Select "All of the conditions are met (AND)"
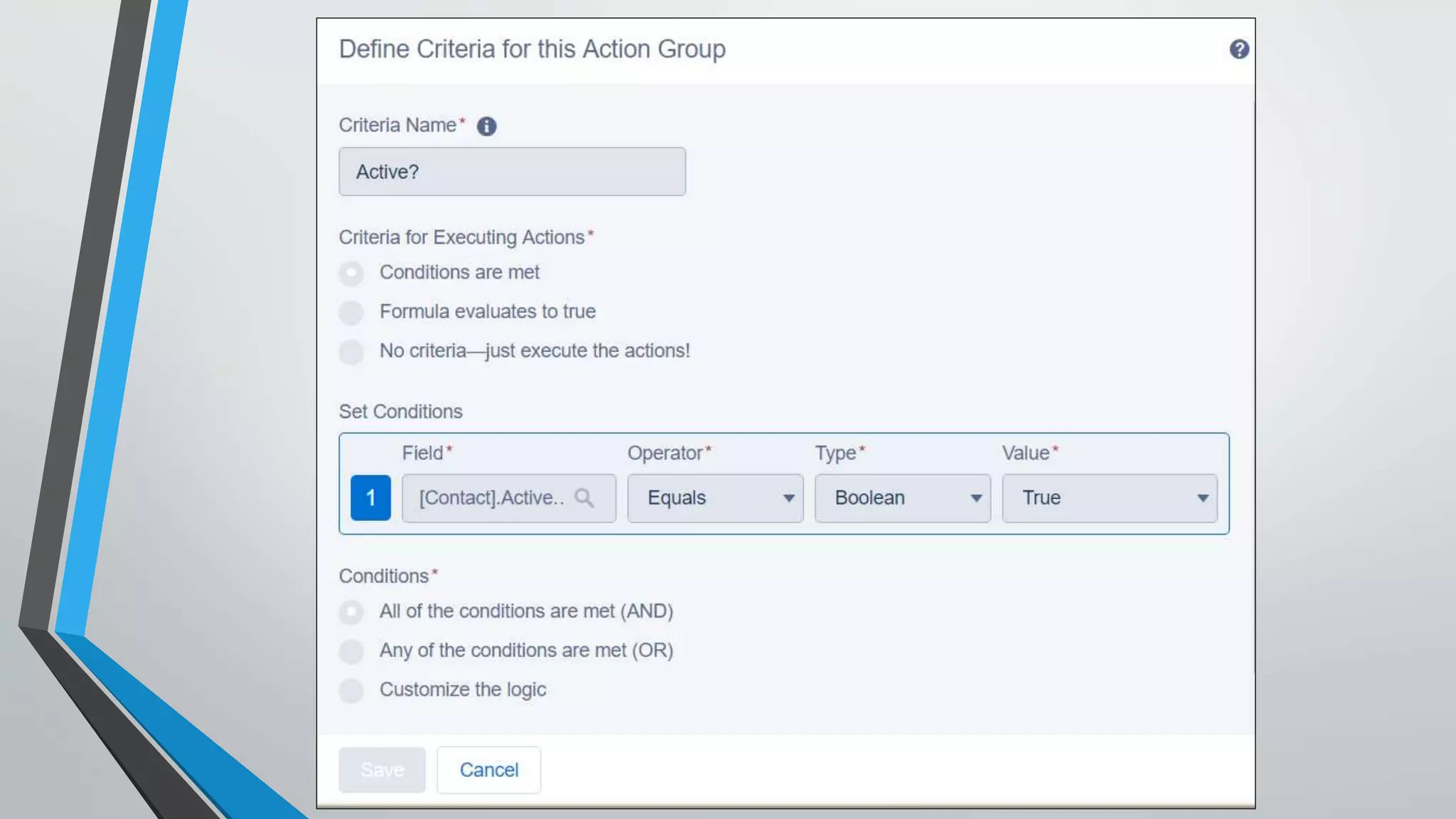Screen dimensions: 1456x819 pyautogui.click(x=351, y=612)
